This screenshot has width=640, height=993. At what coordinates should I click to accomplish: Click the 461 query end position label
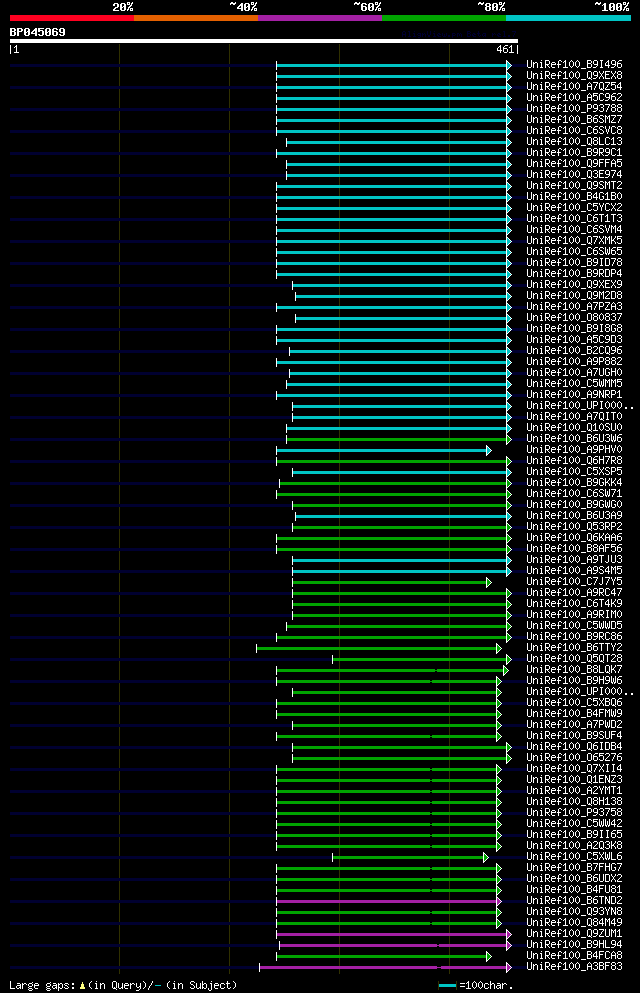505,49
